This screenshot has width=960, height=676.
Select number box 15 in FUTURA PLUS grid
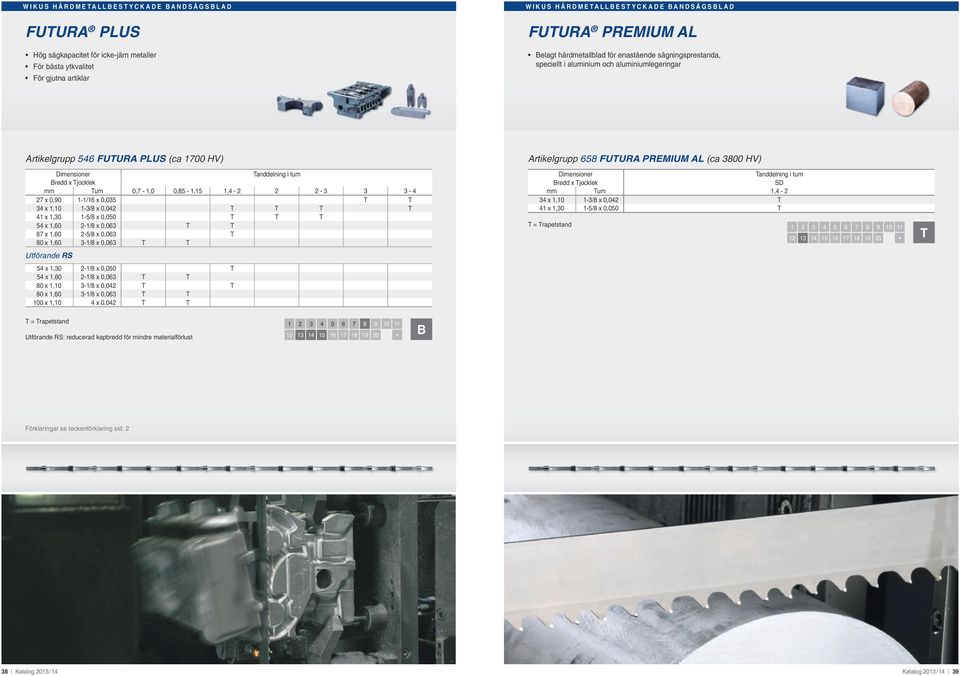321,335
